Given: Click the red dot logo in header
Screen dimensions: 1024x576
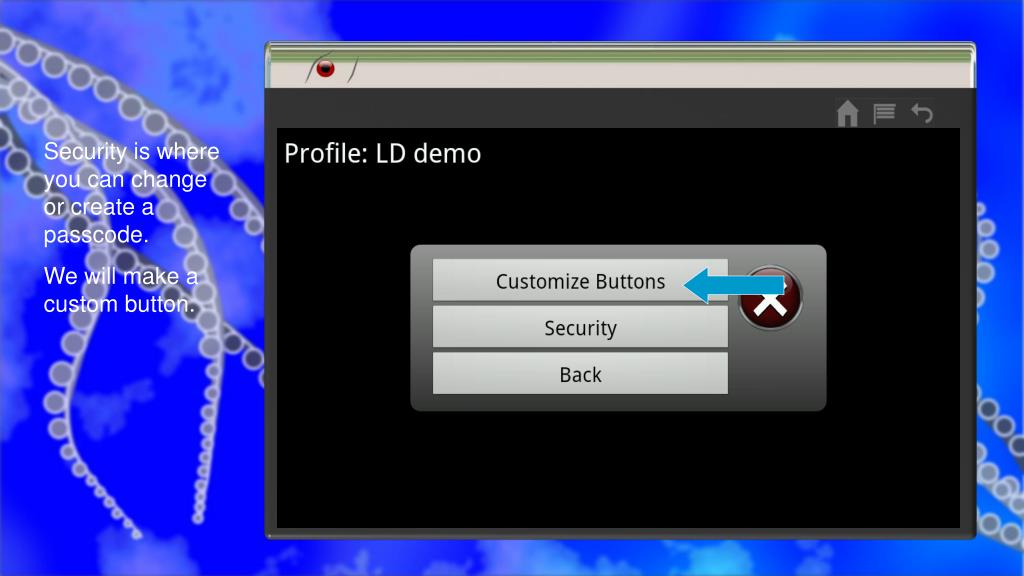Looking at the screenshot, I should tap(325, 68).
